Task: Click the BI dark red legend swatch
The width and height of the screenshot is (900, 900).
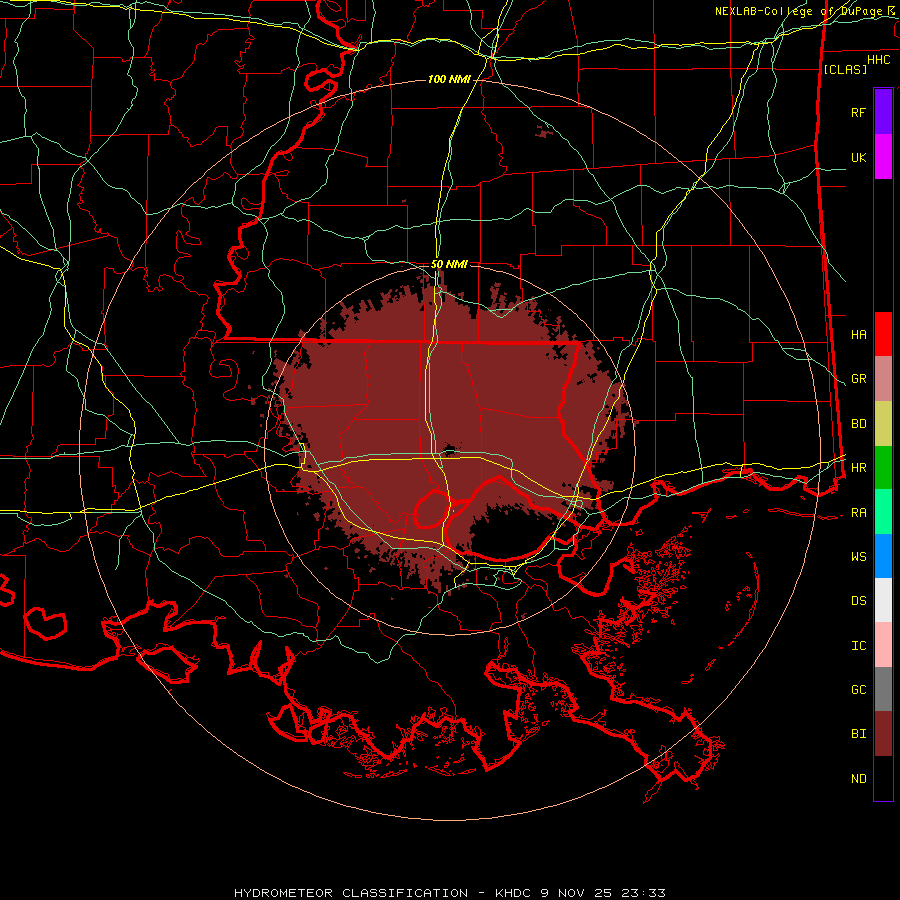Action: (883, 734)
